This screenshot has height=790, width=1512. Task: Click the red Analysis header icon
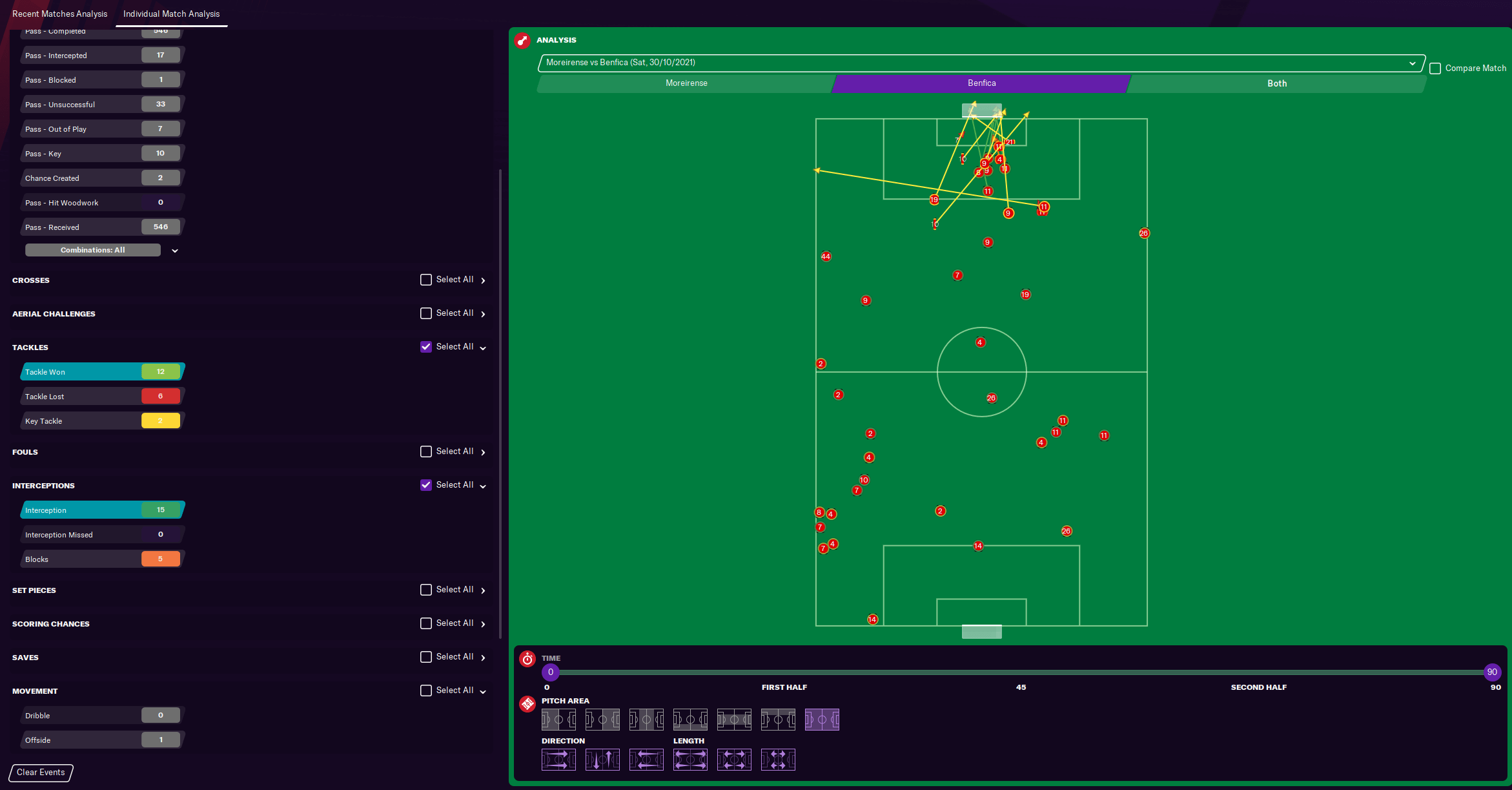[522, 41]
